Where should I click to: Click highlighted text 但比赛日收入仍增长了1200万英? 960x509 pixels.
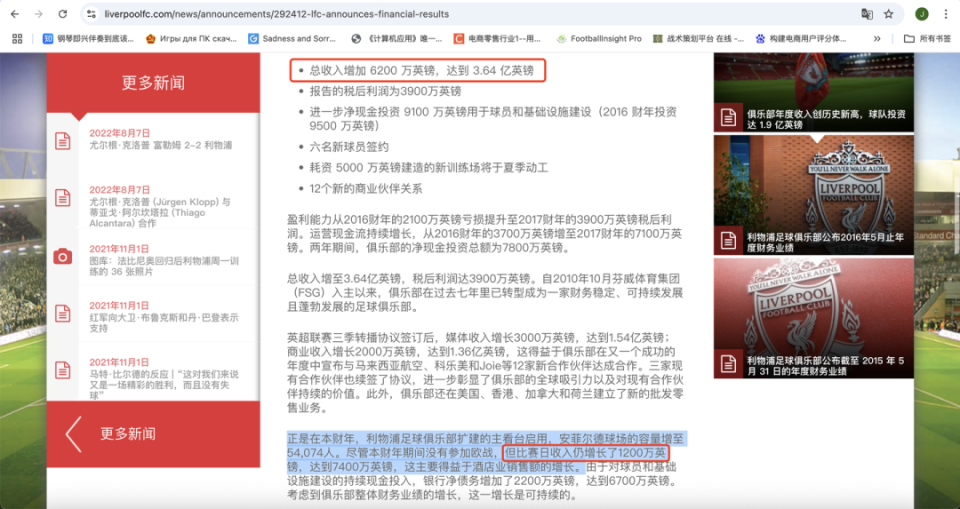point(585,453)
